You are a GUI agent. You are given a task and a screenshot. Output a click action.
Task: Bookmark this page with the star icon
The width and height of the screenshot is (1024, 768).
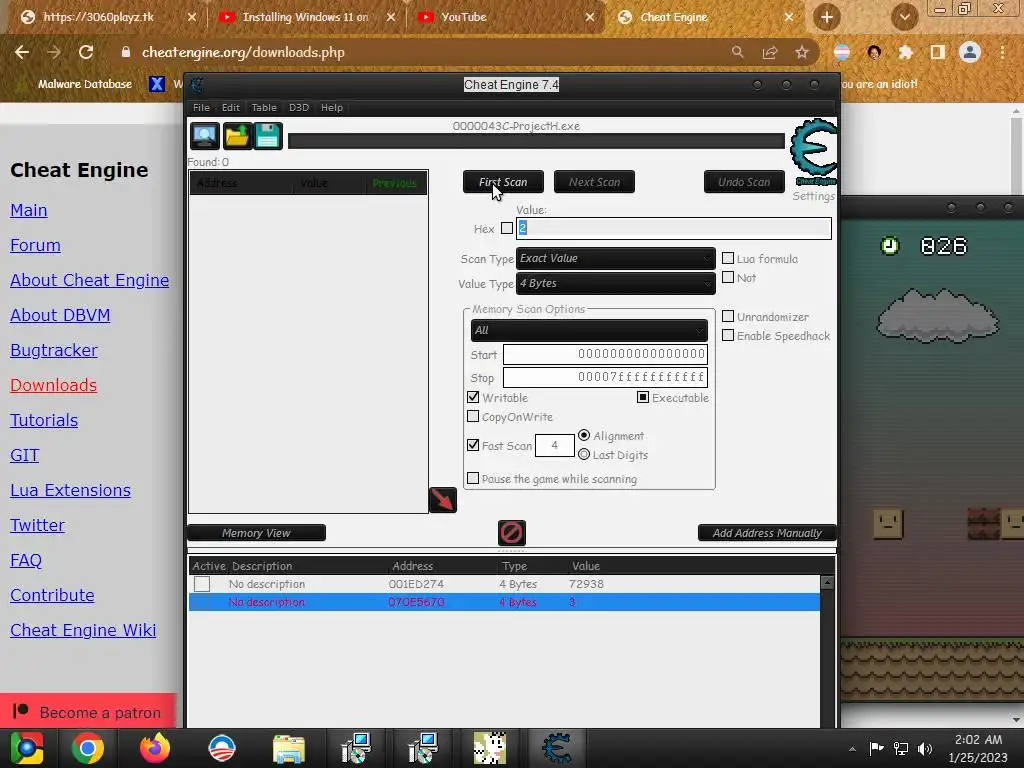[x=802, y=52]
